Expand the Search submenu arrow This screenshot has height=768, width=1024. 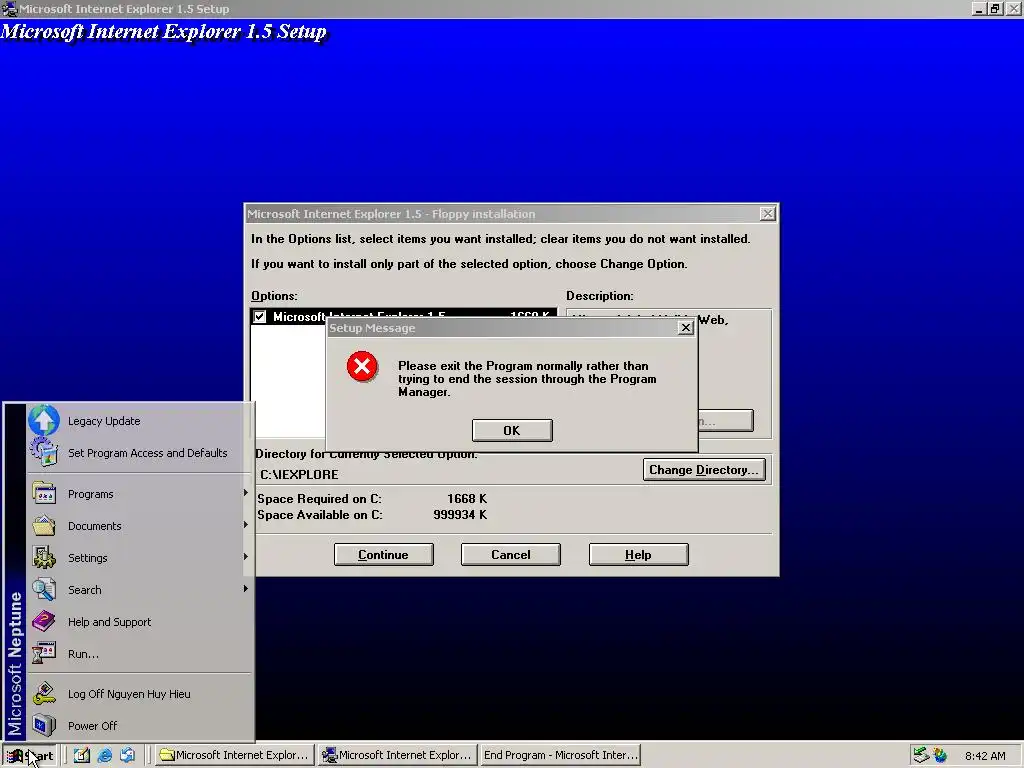(x=246, y=588)
